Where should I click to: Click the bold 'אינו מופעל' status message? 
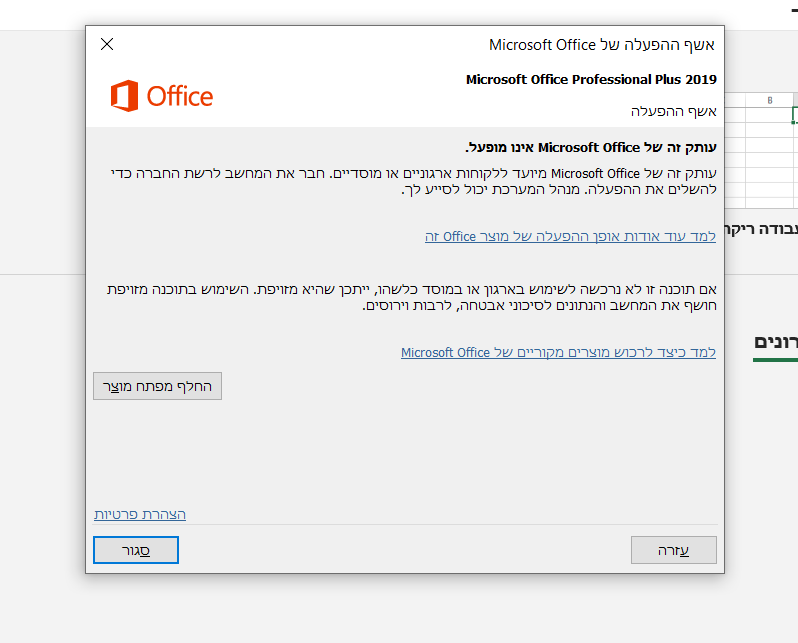click(592, 147)
